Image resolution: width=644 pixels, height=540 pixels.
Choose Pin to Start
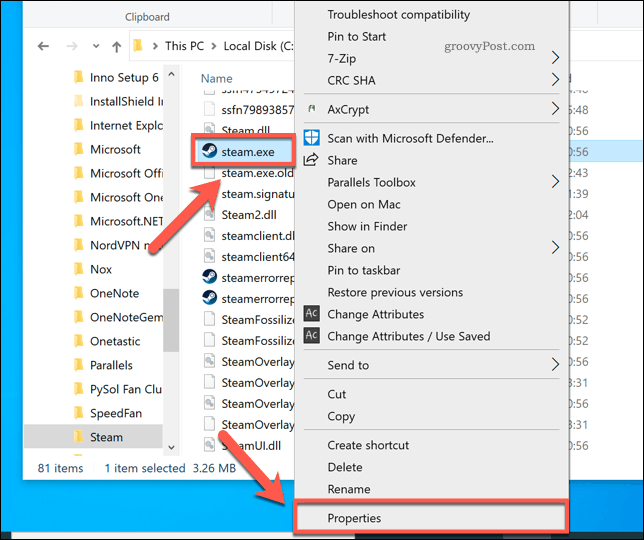(x=356, y=37)
